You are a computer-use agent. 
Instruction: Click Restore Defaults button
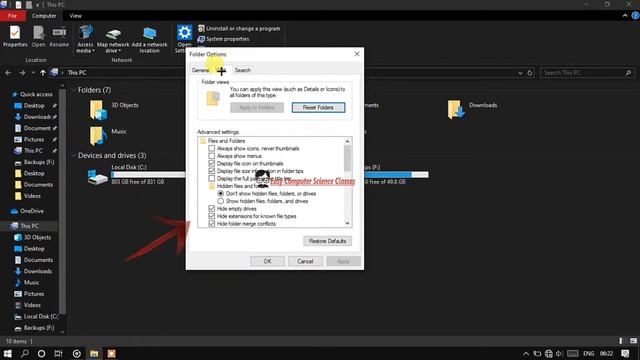327,241
